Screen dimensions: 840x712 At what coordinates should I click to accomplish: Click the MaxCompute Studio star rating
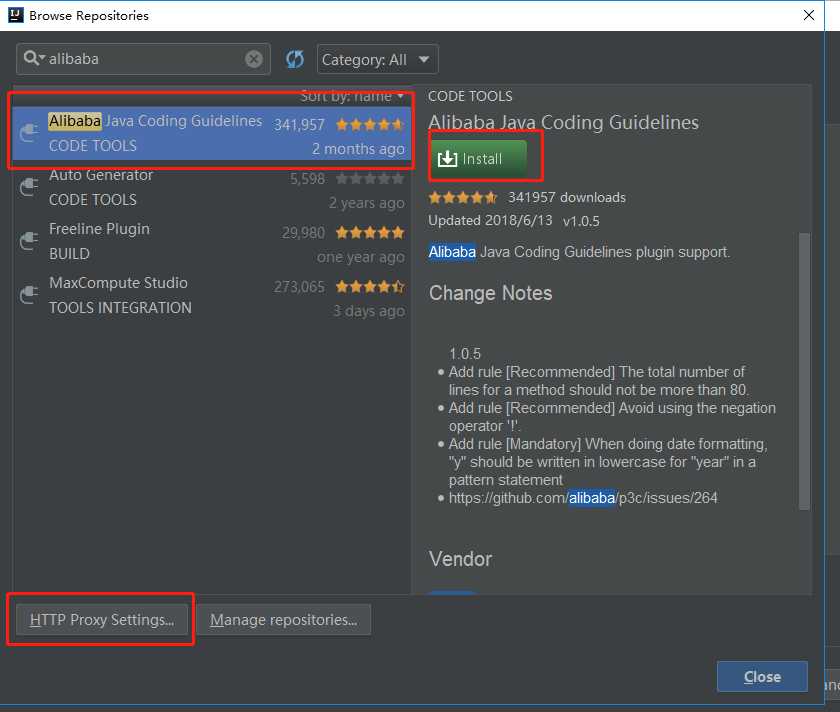tap(370, 287)
